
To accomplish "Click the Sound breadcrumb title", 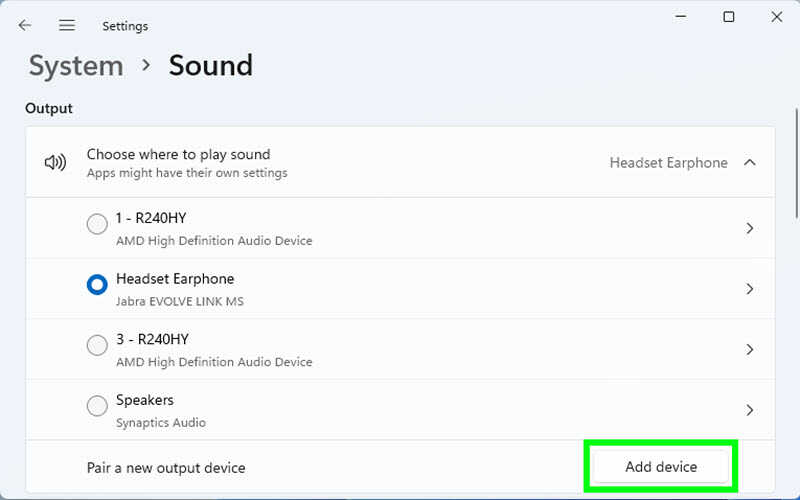I will 211,65.
